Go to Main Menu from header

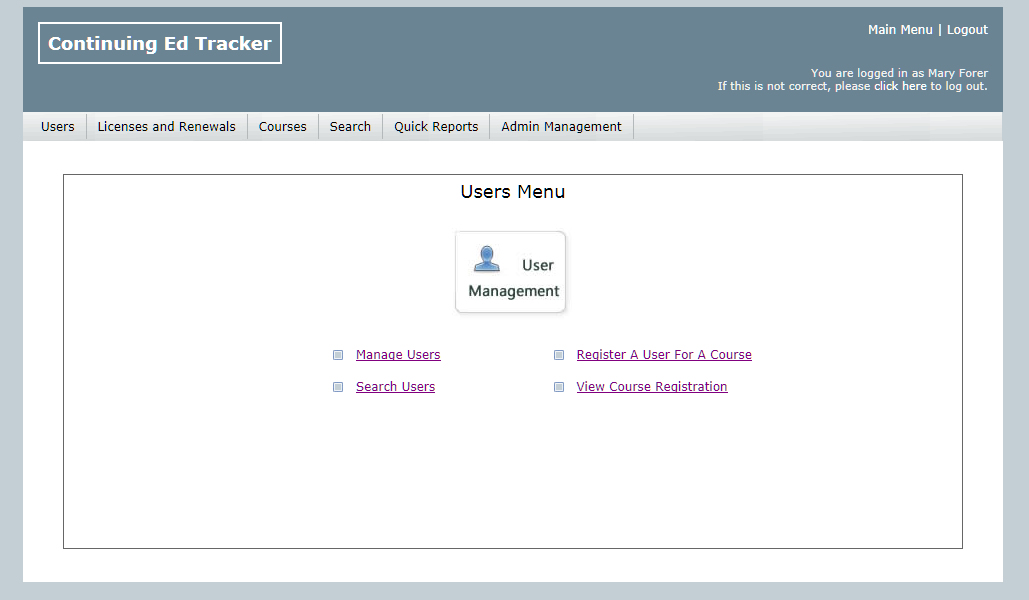click(x=899, y=30)
